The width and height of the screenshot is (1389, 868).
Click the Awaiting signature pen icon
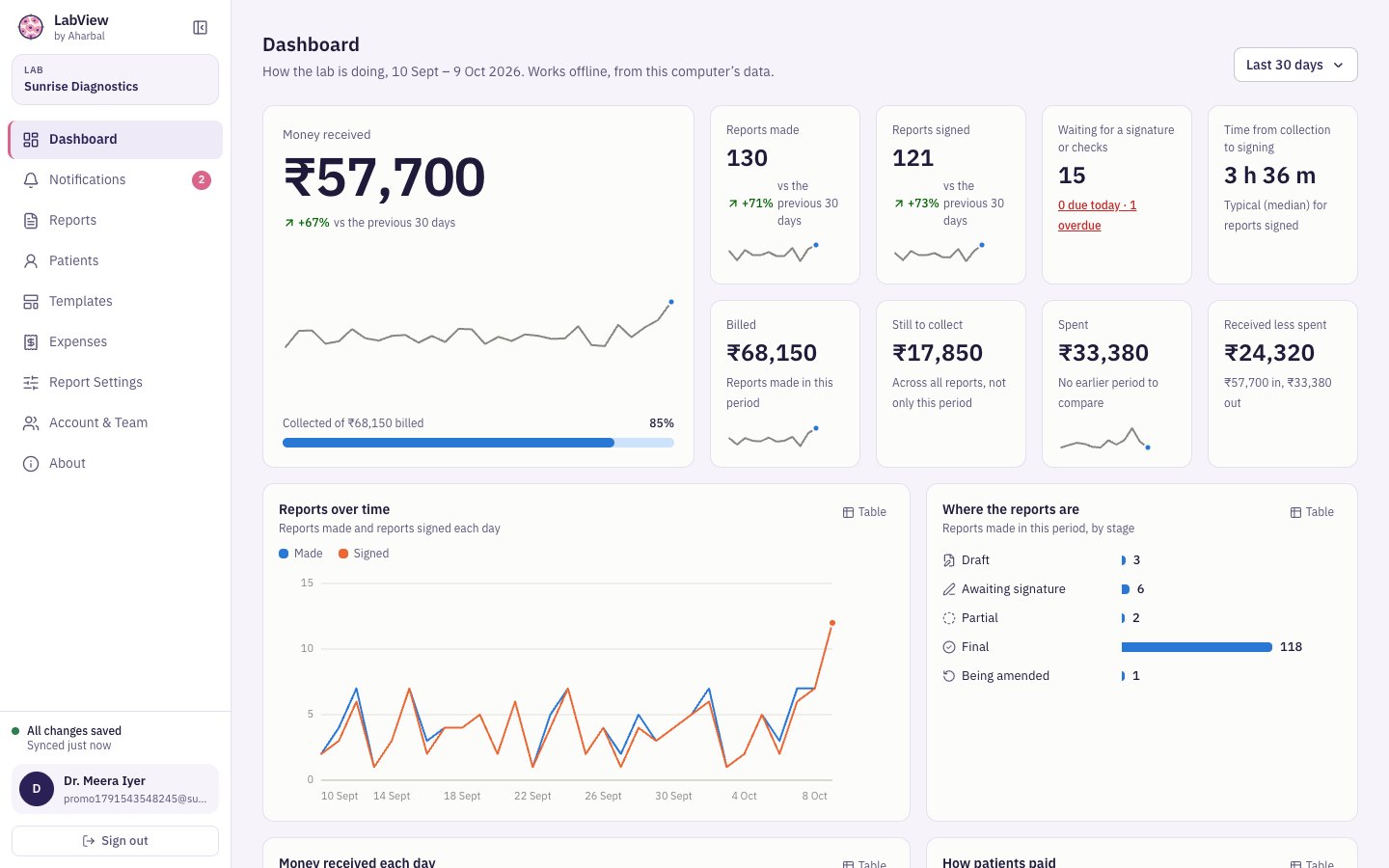click(949, 589)
